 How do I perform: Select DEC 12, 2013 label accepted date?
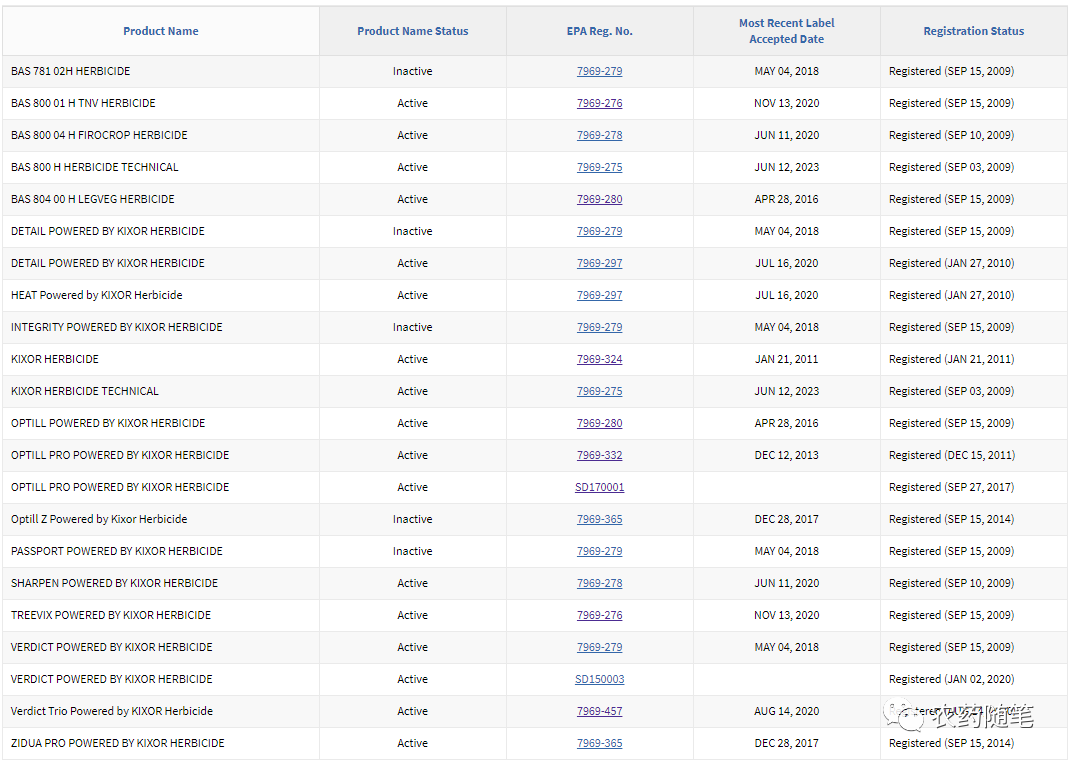pos(786,455)
